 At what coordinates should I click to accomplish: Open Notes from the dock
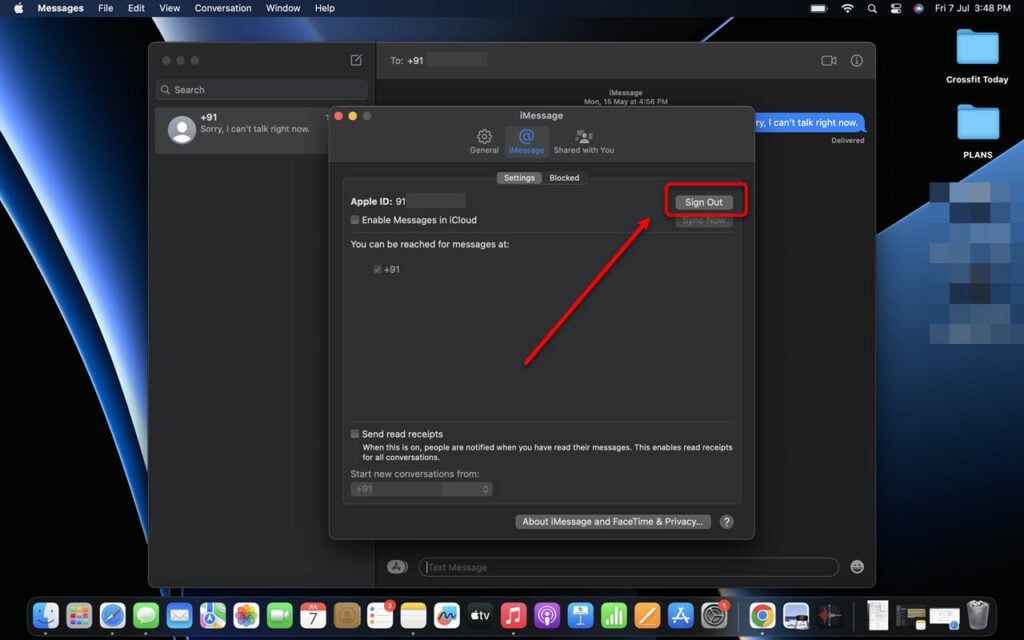pyautogui.click(x=413, y=615)
